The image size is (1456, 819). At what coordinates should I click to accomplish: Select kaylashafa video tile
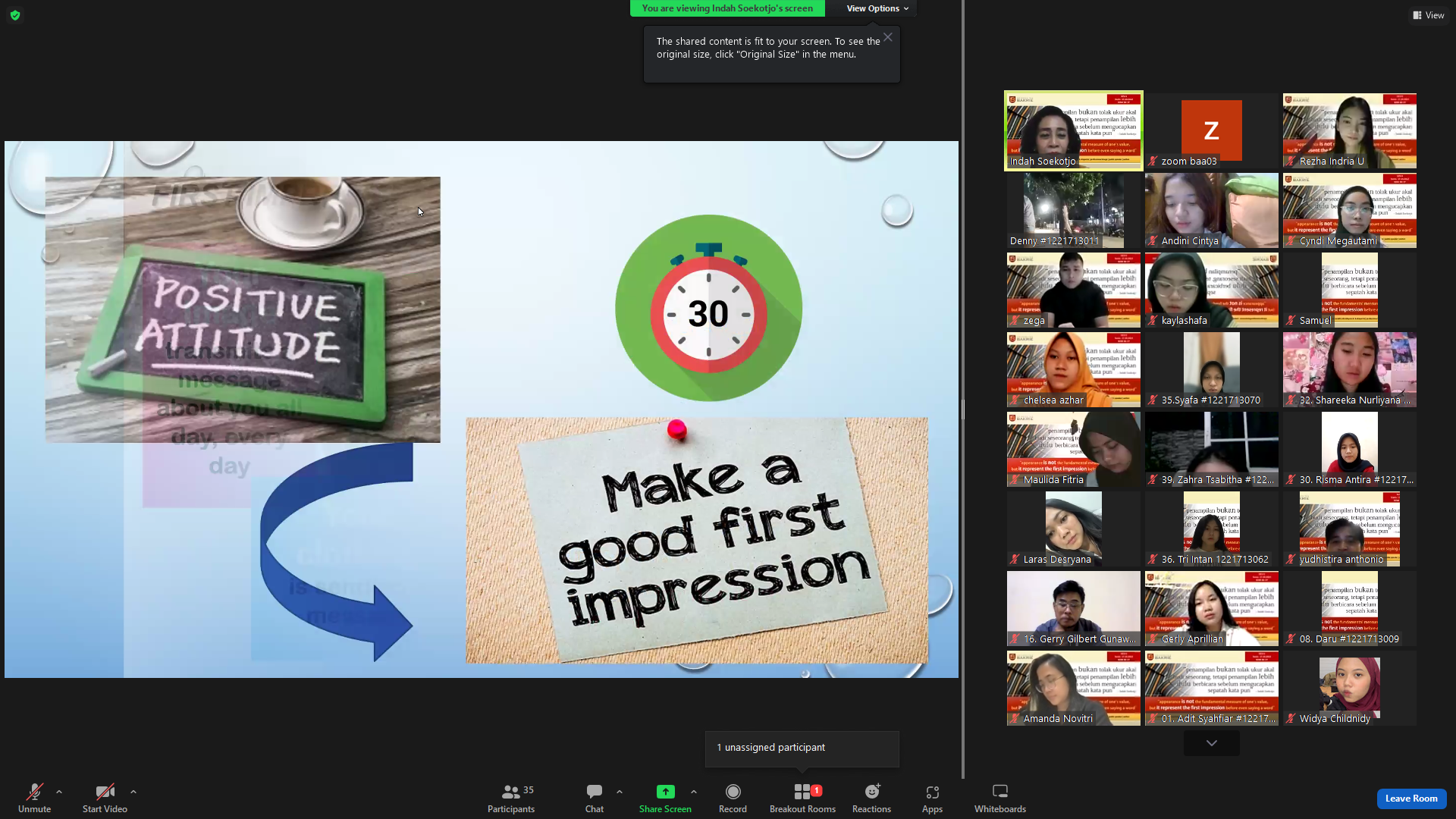[x=1211, y=290]
